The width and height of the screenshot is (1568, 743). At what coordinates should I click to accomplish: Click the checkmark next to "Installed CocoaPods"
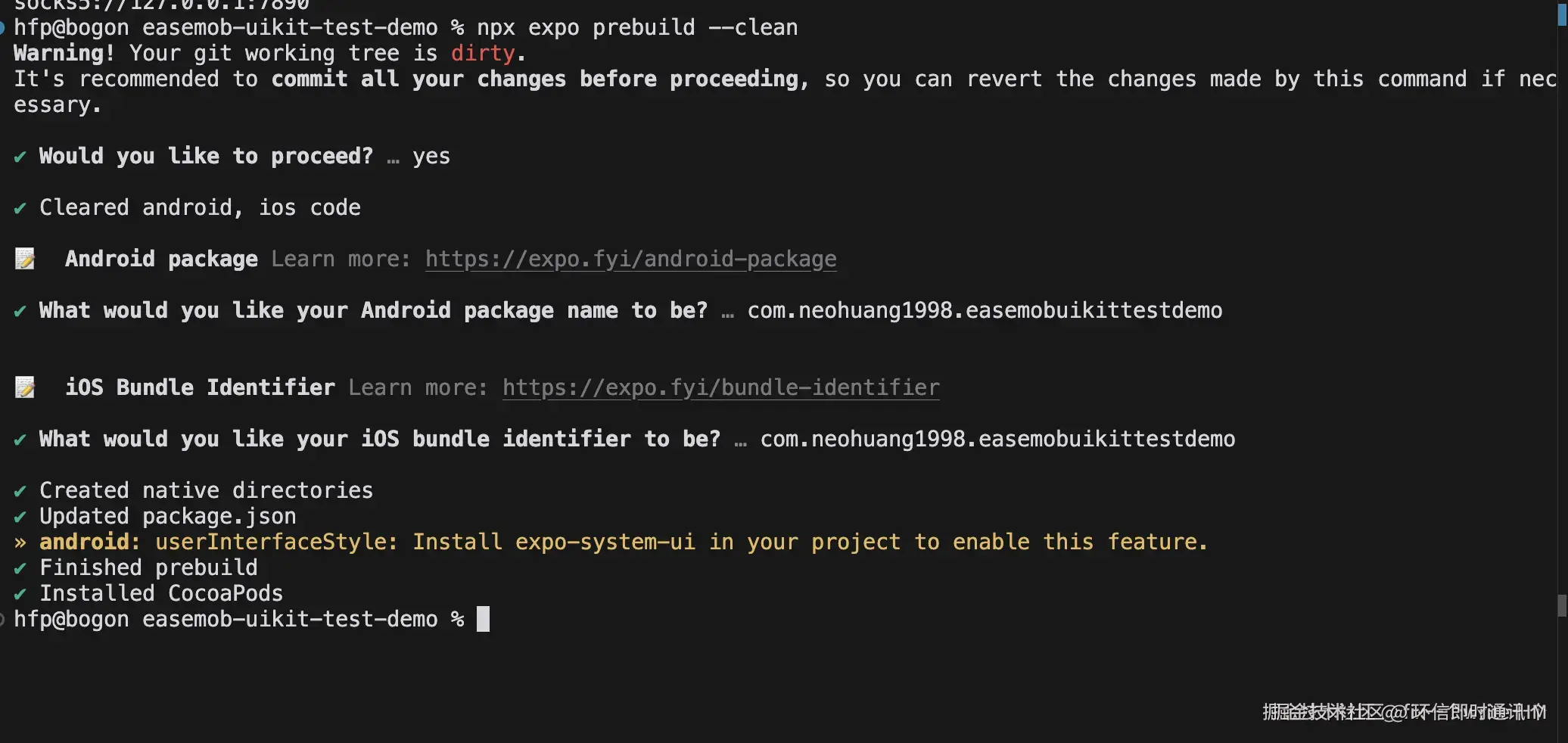[x=20, y=594]
